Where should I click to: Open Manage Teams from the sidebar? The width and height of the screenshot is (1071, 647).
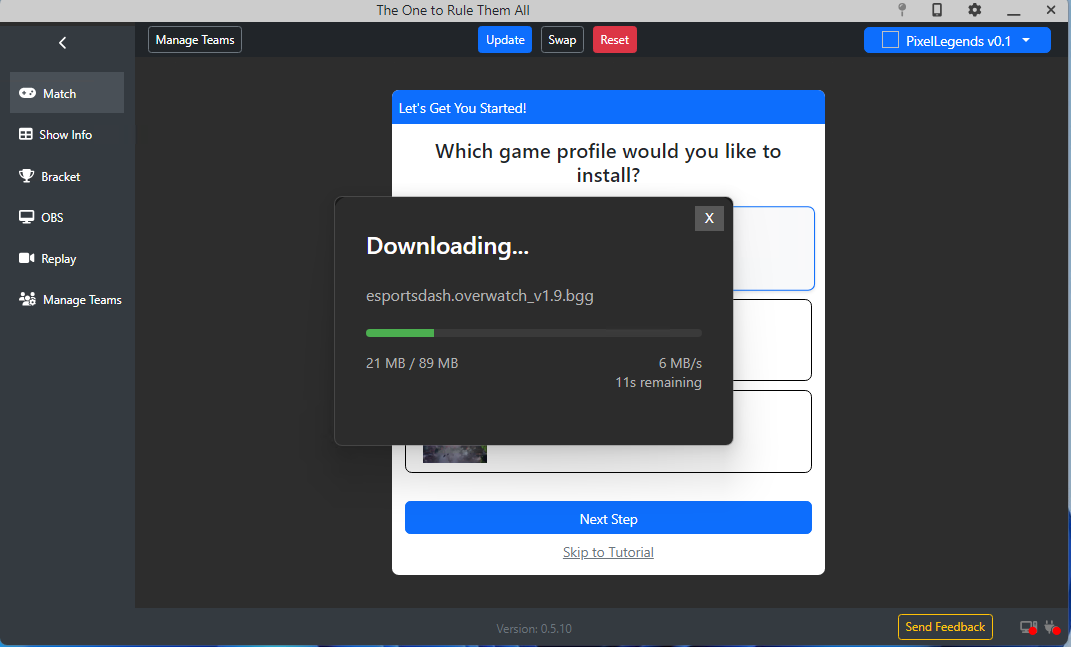point(69,299)
